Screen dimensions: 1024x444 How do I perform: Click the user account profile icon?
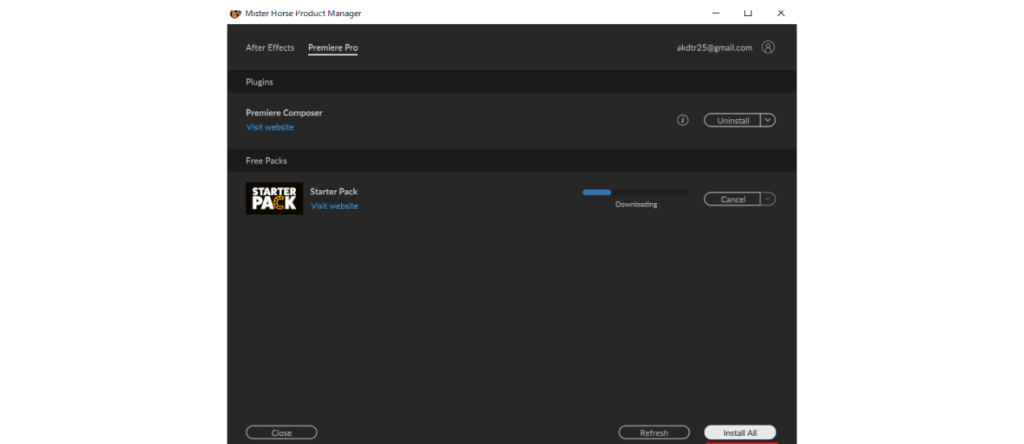point(768,47)
